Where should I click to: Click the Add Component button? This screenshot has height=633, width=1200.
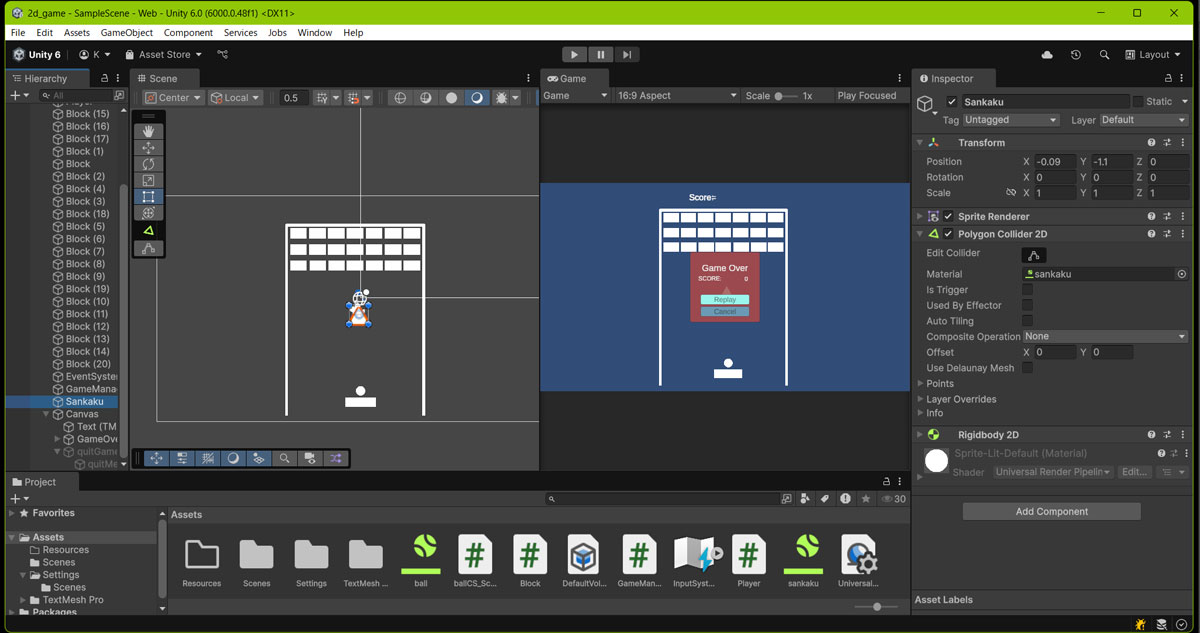pos(1051,512)
